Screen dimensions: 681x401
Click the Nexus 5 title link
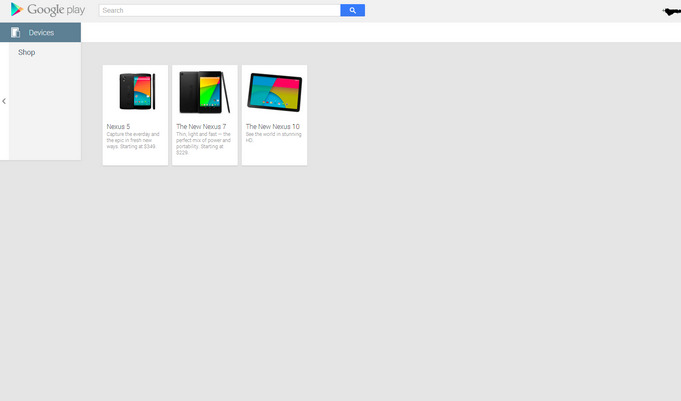pos(118,127)
